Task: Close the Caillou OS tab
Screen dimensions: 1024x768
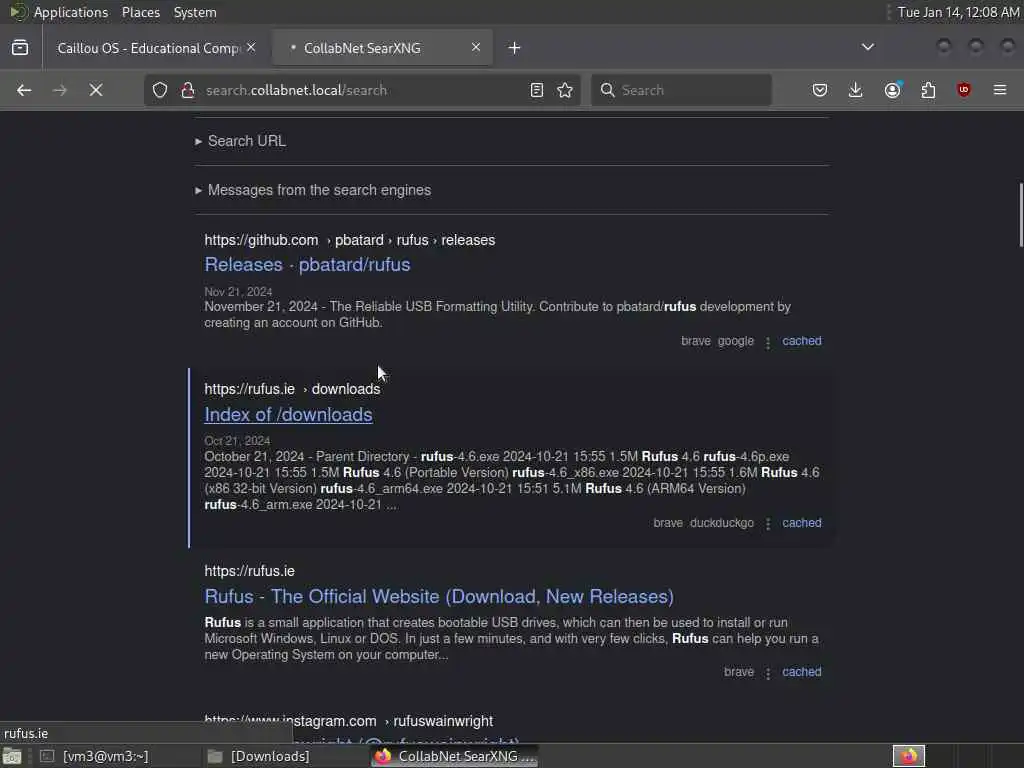Action: pyautogui.click(x=251, y=48)
